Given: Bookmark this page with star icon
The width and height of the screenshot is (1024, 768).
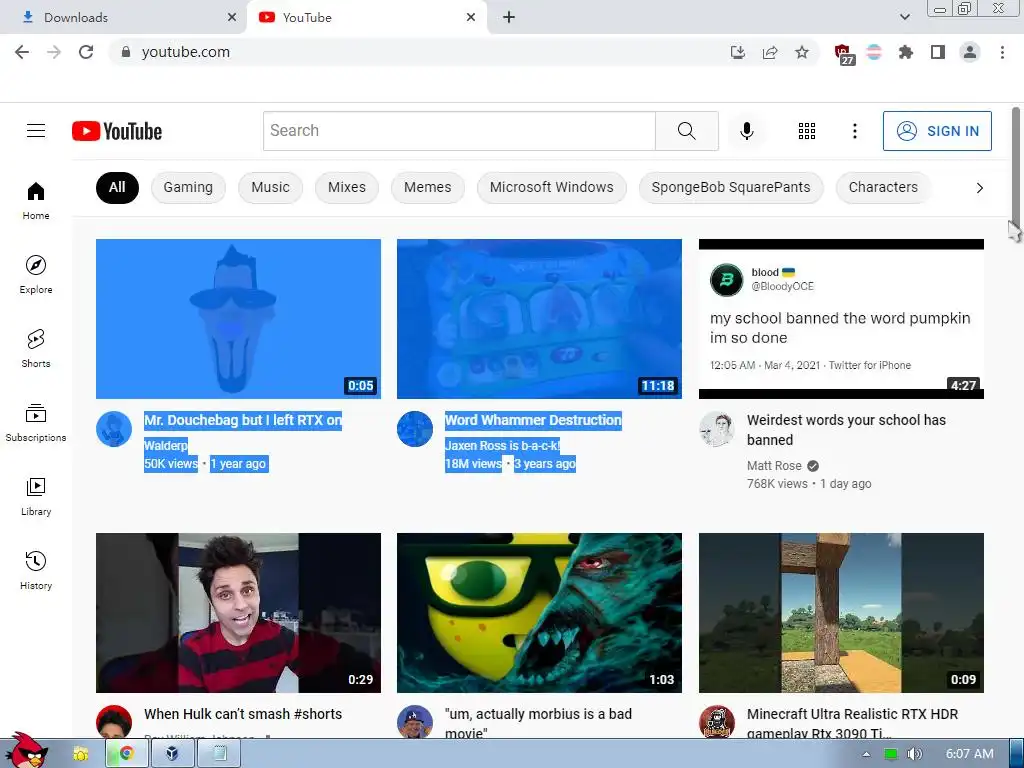Looking at the screenshot, I should pyautogui.click(x=802, y=52).
